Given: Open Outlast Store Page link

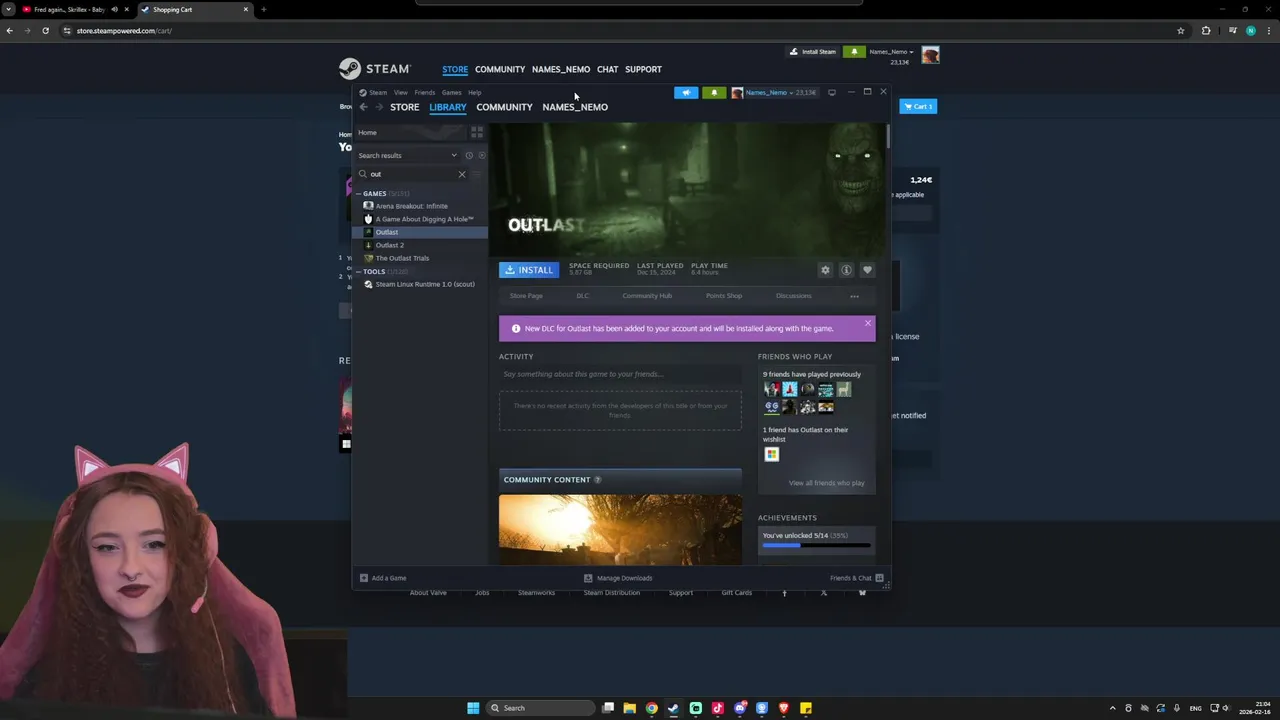Looking at the screenshot, I should pos(526,296).
